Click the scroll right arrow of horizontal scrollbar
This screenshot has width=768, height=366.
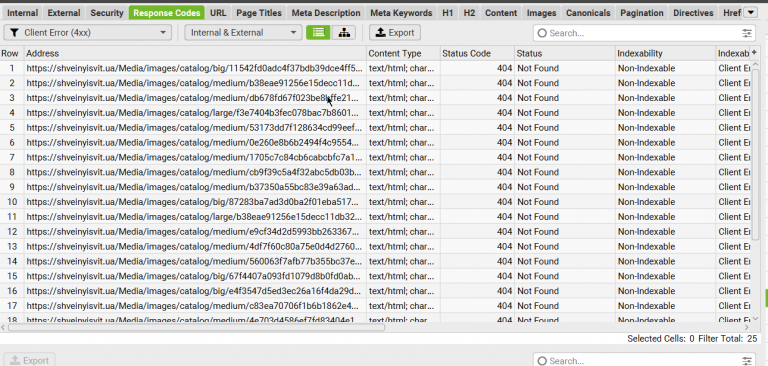pyautogui.click(x=746, y=327)
